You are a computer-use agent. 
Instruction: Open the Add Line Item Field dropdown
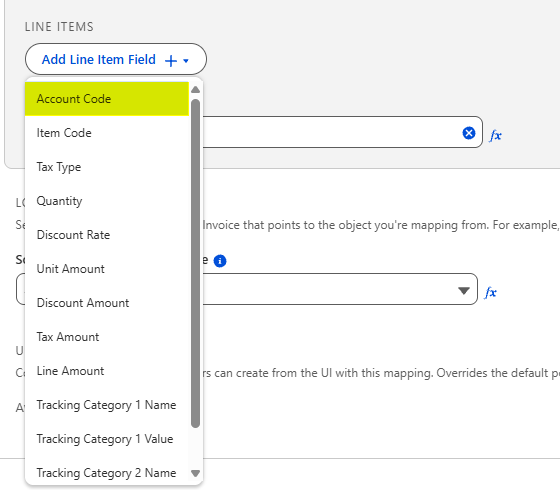pyautogui.click(x=116, y=59)
